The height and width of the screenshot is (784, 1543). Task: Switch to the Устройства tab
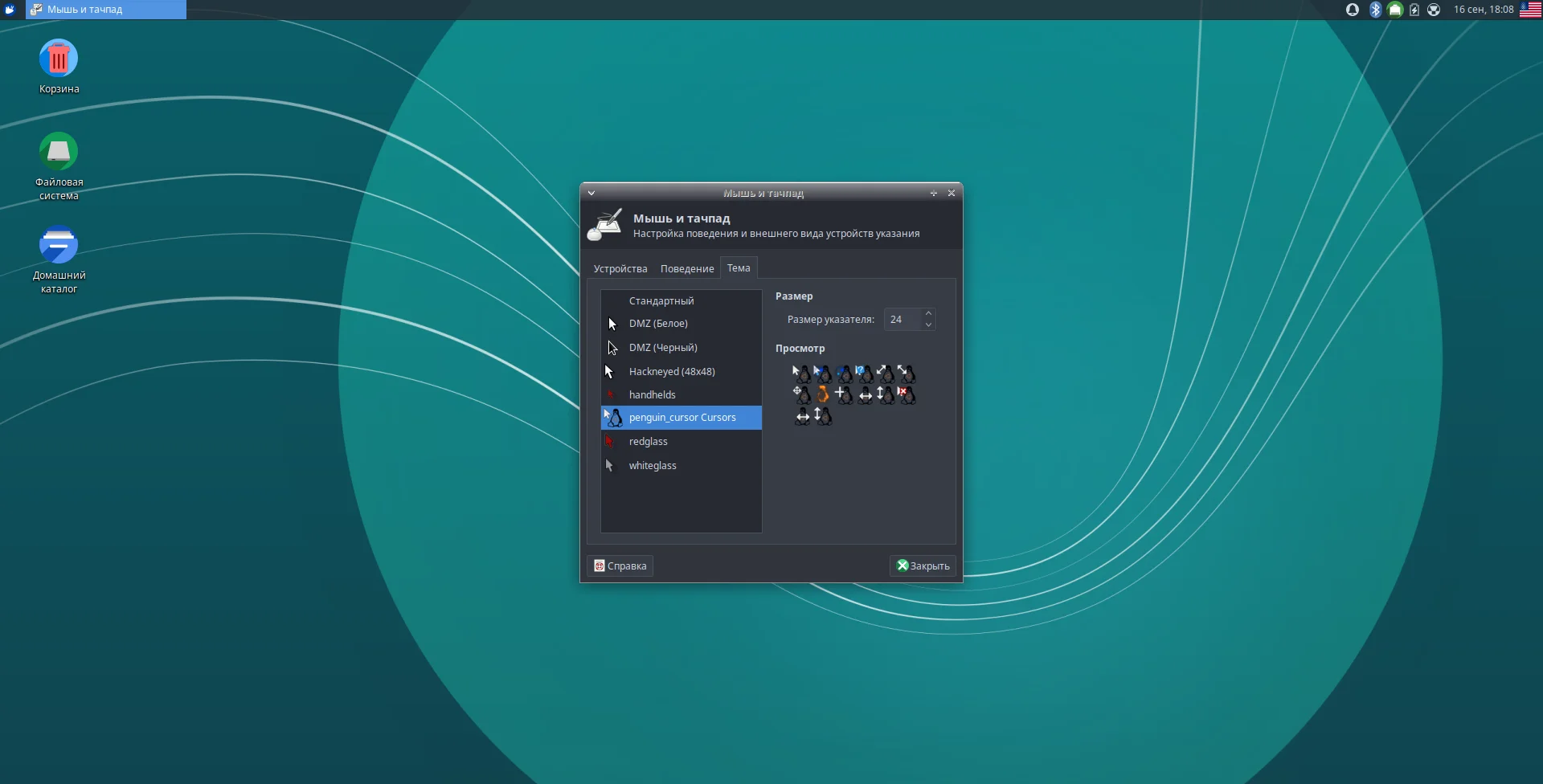click(x=620, y=268)
